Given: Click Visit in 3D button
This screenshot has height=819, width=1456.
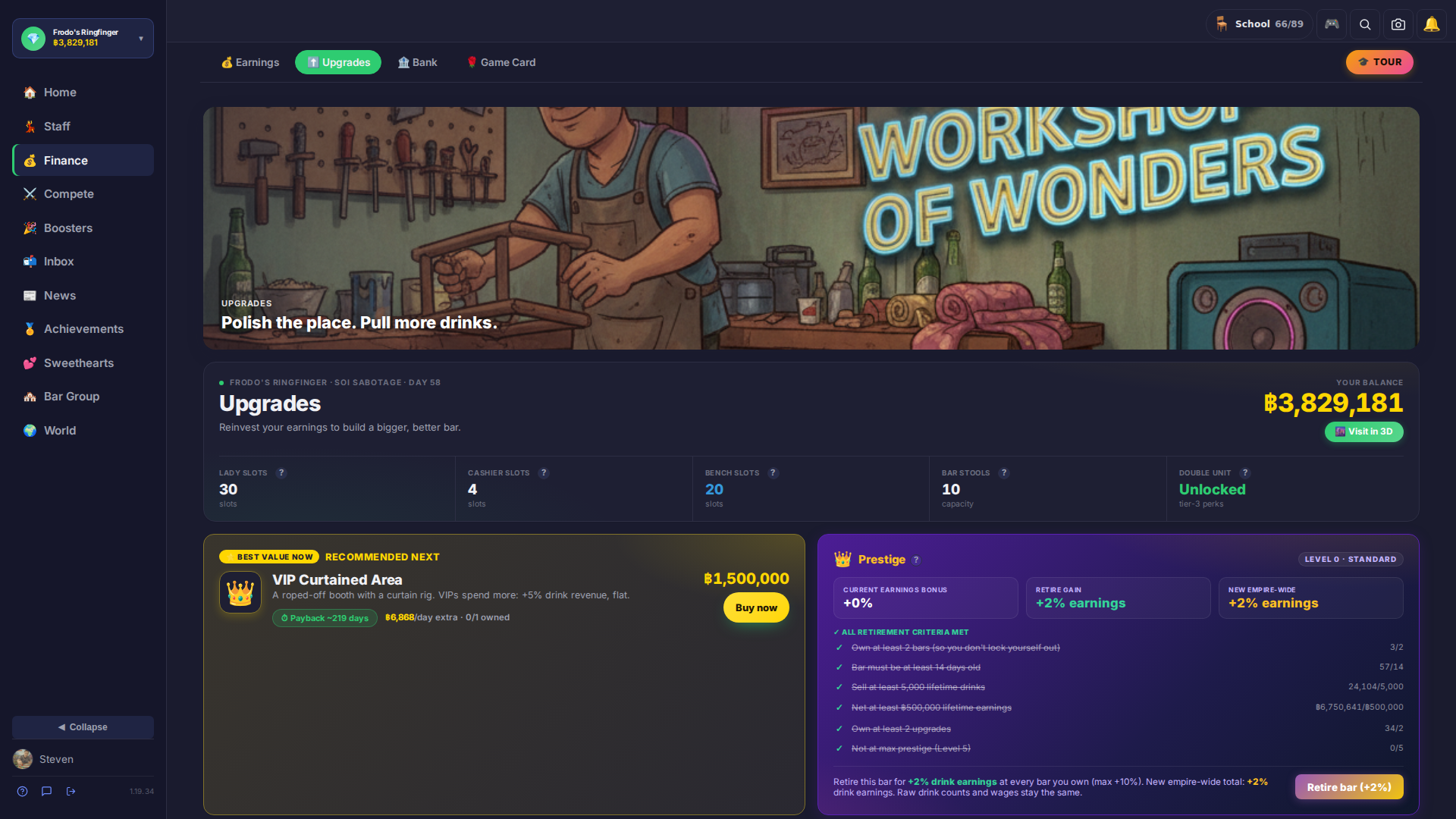Looking at the screenshot, I should [1363, 431].
